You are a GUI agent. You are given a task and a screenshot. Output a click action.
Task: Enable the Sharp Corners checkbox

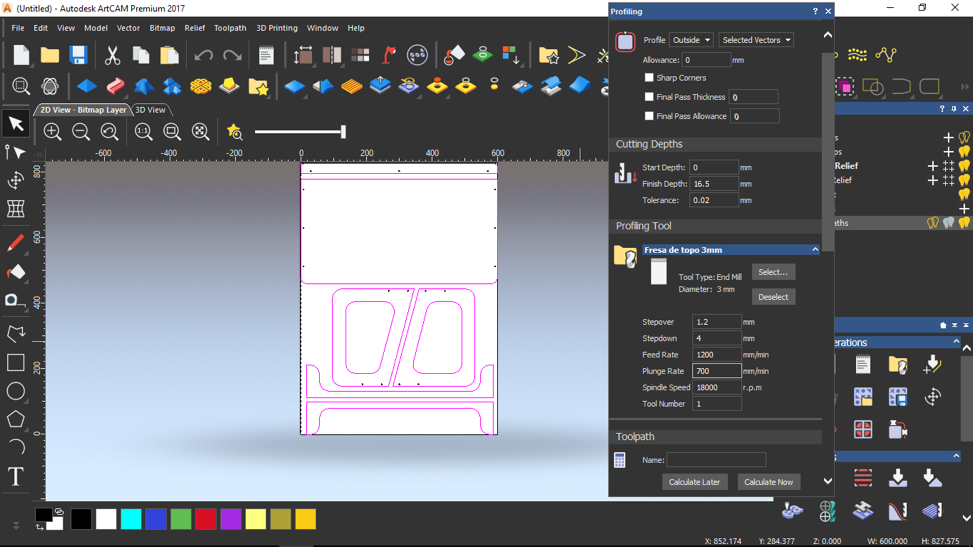(x=649, y=78)
